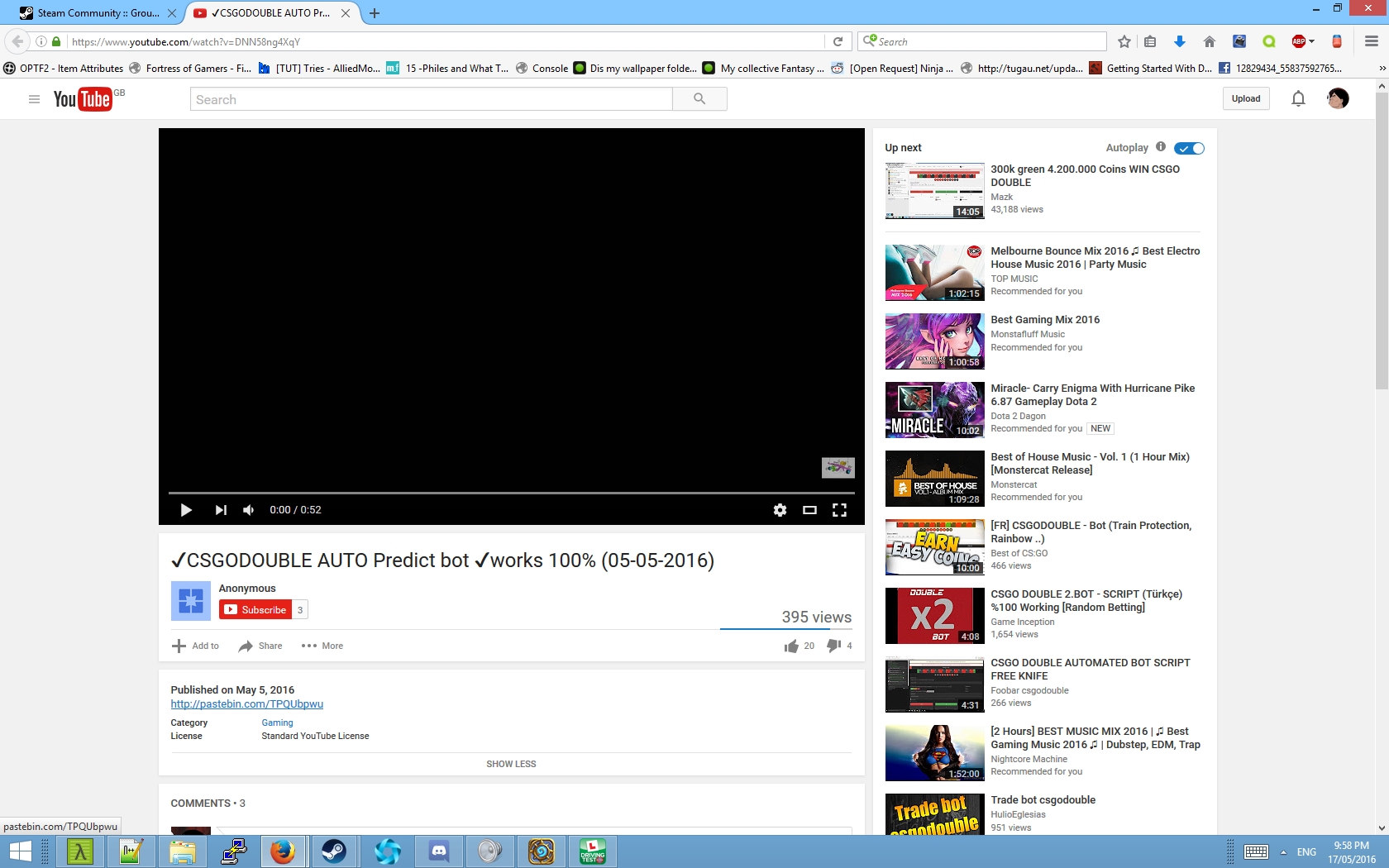The width and height of the screenshot is (1389, 868).
Task: Open Add to playlist dropdown
Action: (x=195, y=646)
